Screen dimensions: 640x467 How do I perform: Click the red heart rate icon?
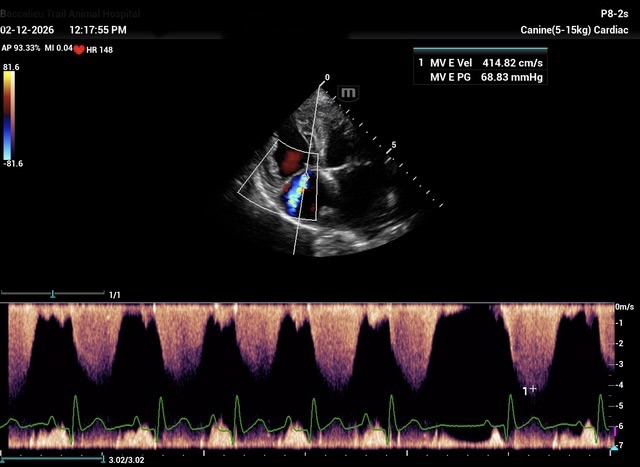[x=78, y=48]
